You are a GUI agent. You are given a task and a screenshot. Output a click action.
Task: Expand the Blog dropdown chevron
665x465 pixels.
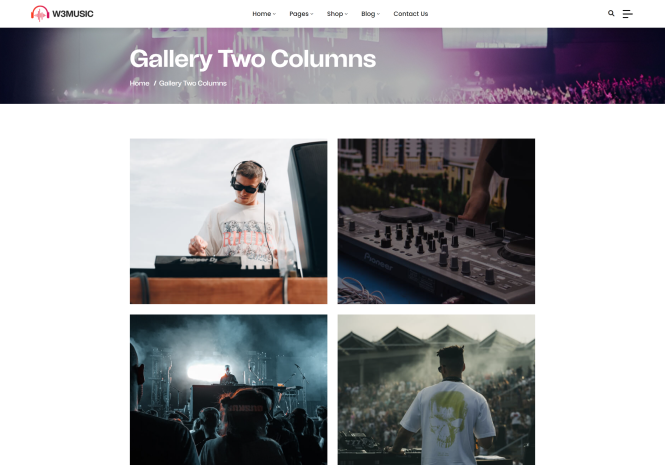click(378, 14)
